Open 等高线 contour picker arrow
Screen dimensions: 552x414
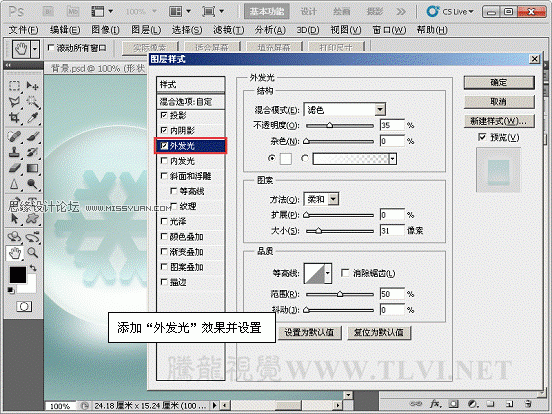(328, 273)
